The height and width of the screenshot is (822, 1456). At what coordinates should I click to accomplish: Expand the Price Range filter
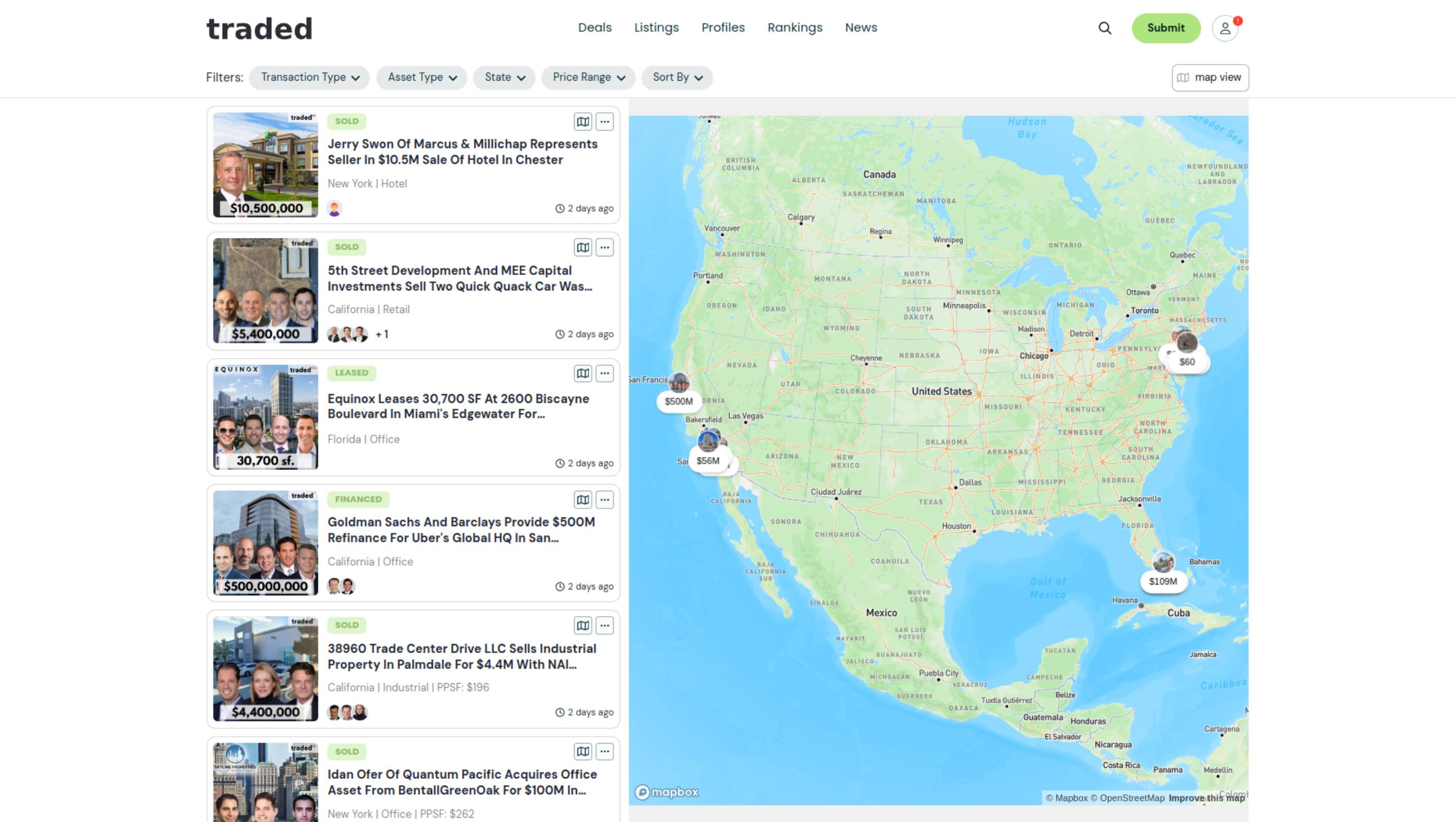click(x=589, y=77)
